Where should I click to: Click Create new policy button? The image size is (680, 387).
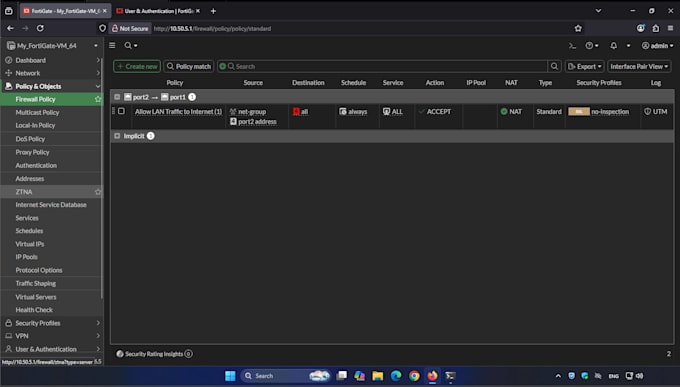137,66
